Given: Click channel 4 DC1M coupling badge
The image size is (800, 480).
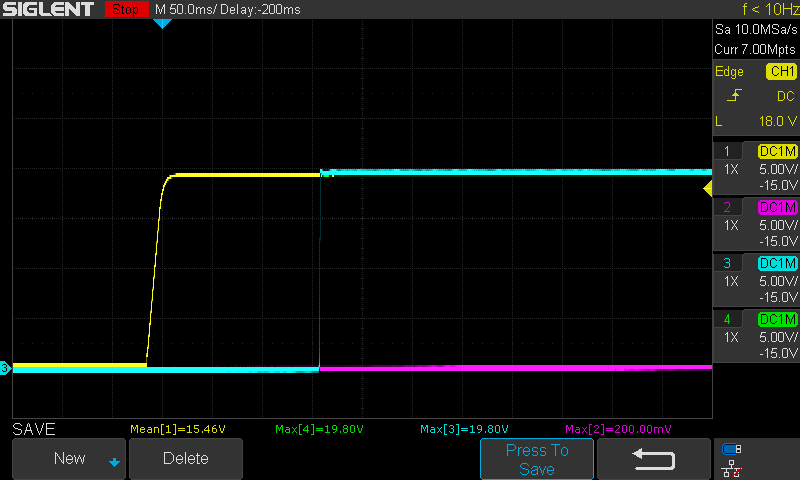Looking at the screenshot, I should click(x=778, y=319).
